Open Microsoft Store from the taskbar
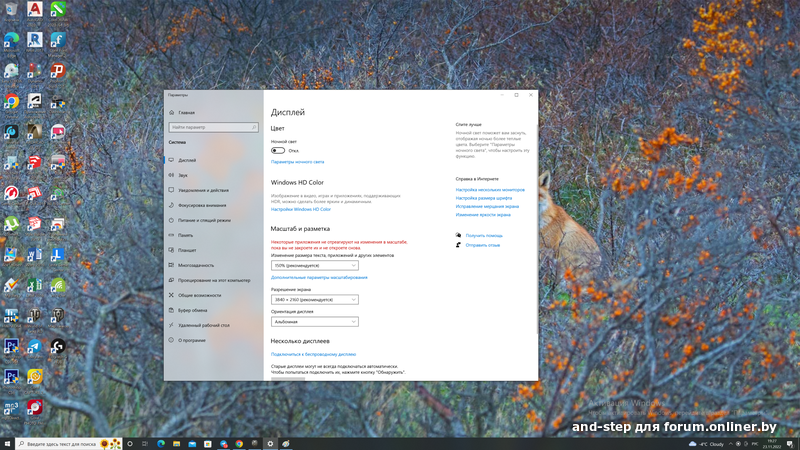Screen dimensions: 800x450 click(x=208, y=444)
